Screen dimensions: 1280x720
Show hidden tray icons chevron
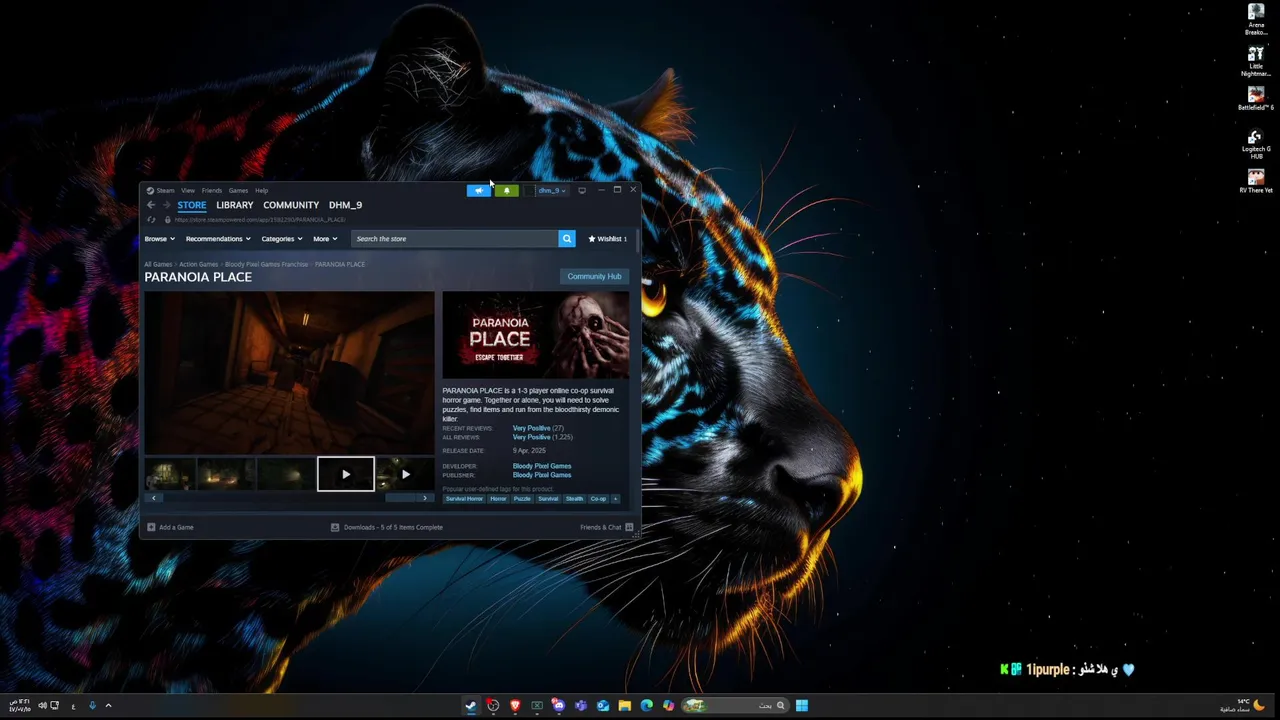pos(108,705)
